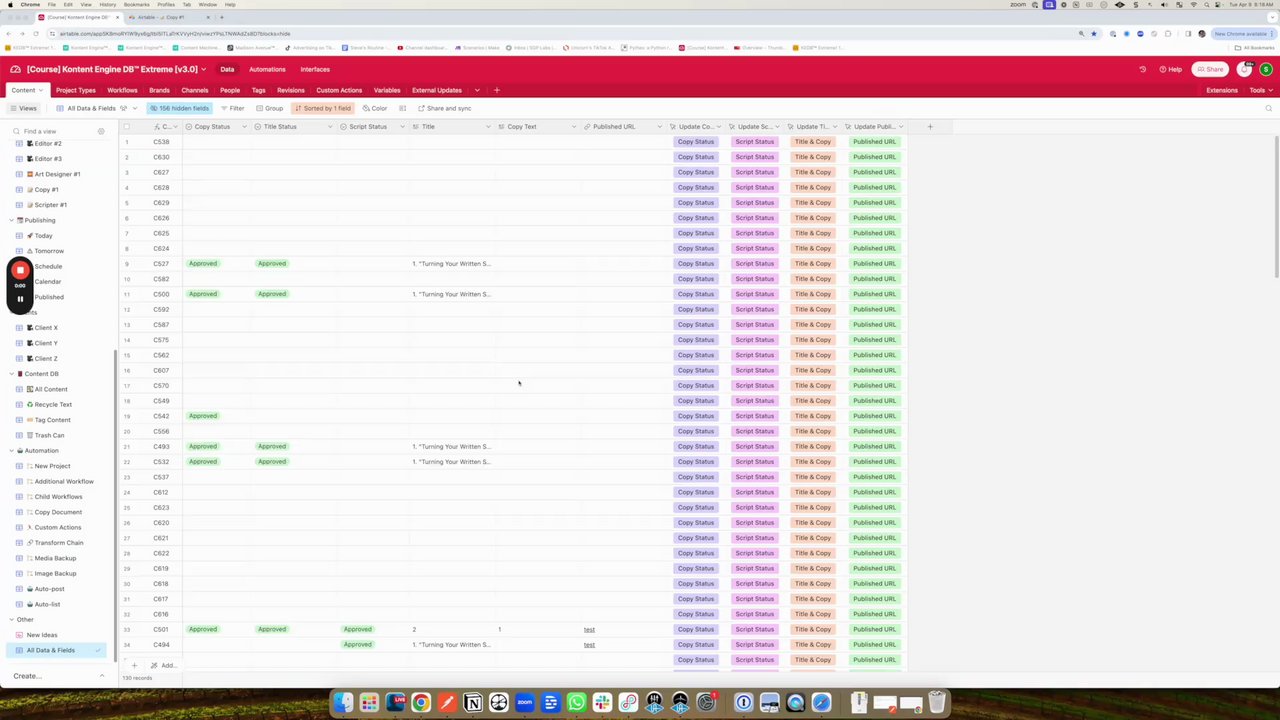Image resolution: width=1280 pixels, height=720 pixels.
Task: Open the Script Status column dropdown
Action: [402, 127]
